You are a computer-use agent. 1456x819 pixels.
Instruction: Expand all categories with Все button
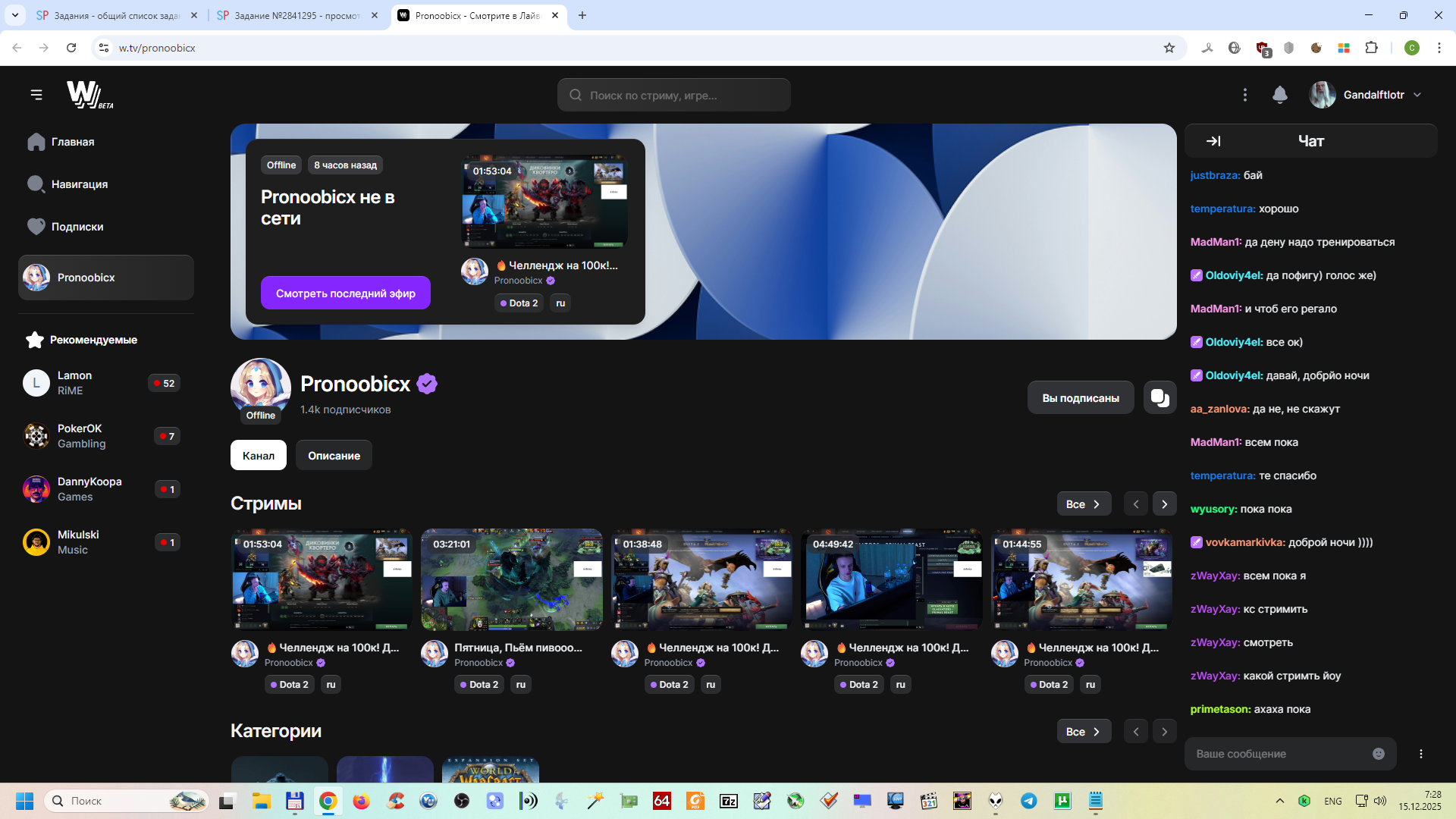(1083, 732)
